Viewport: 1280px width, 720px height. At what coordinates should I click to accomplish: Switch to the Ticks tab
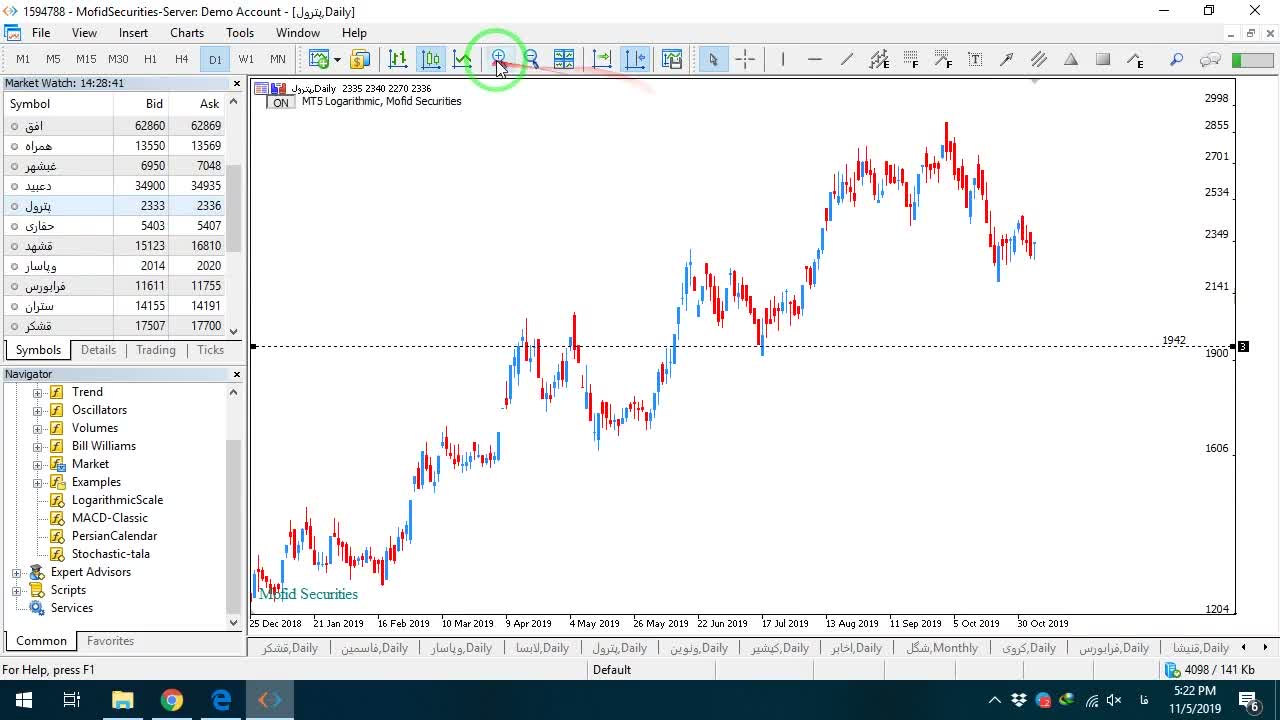pyautogui.click(x=210, y=350)
